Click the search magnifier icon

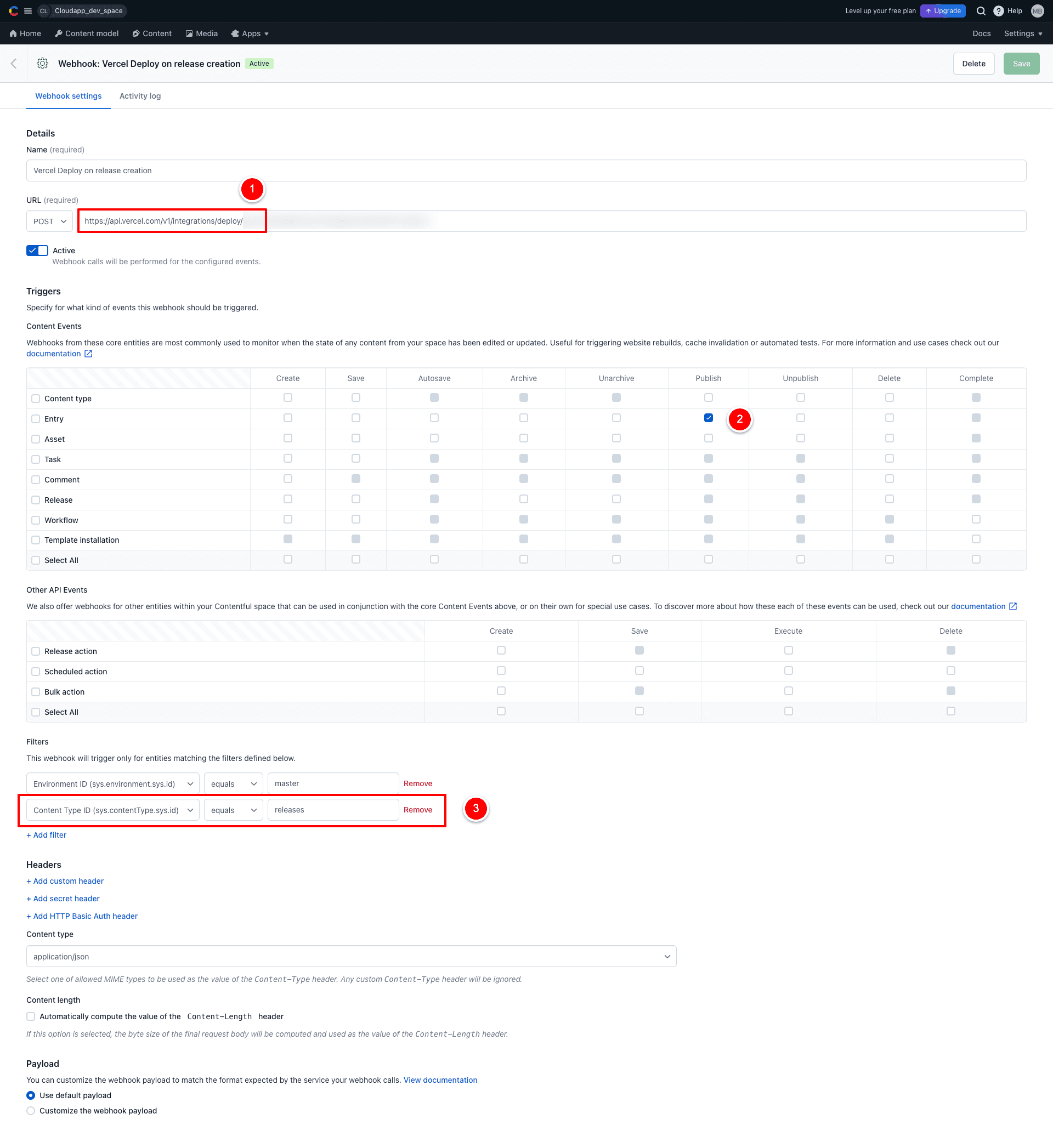(981, 11)
